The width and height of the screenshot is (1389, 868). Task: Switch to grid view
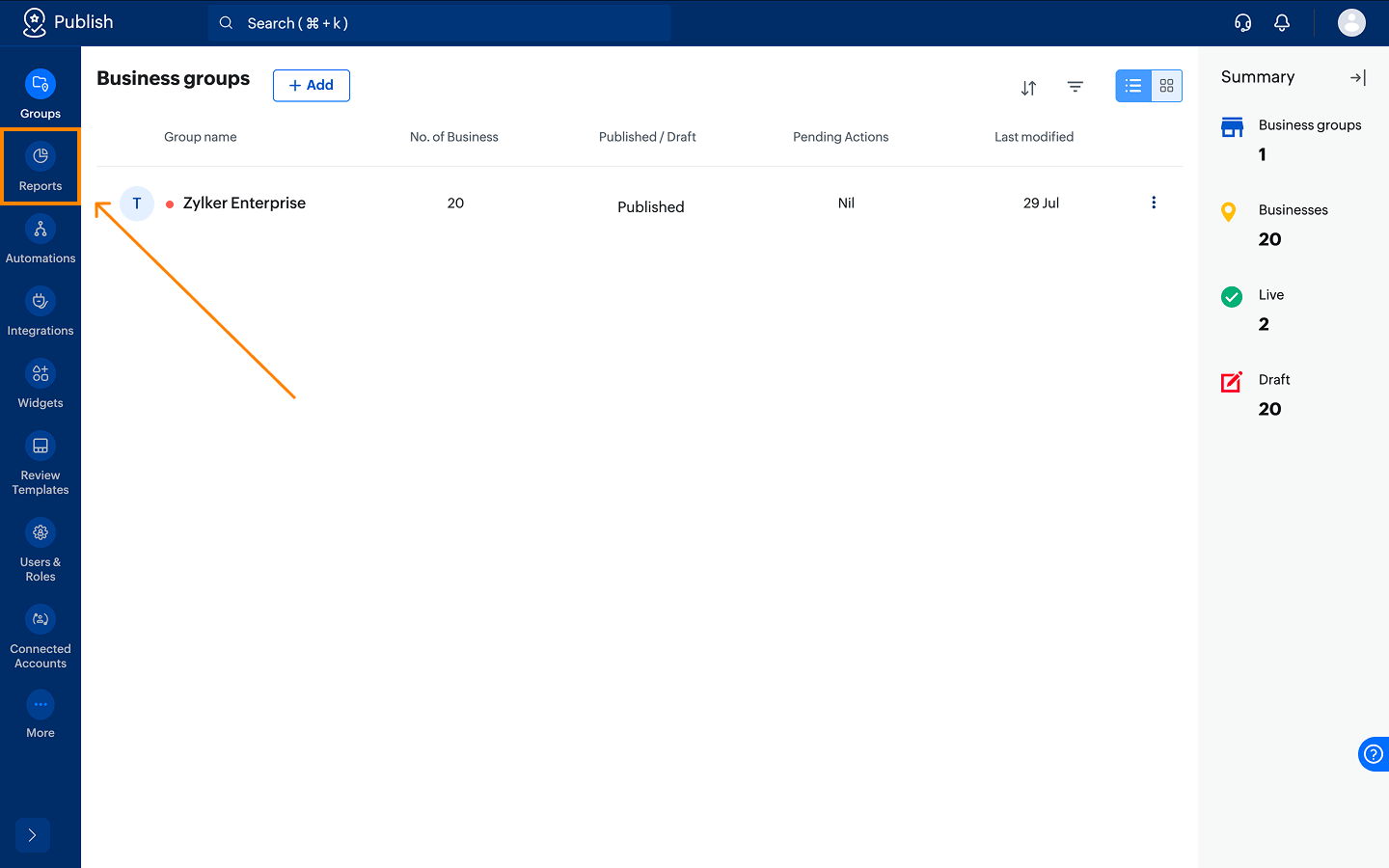click(1167, 86)
